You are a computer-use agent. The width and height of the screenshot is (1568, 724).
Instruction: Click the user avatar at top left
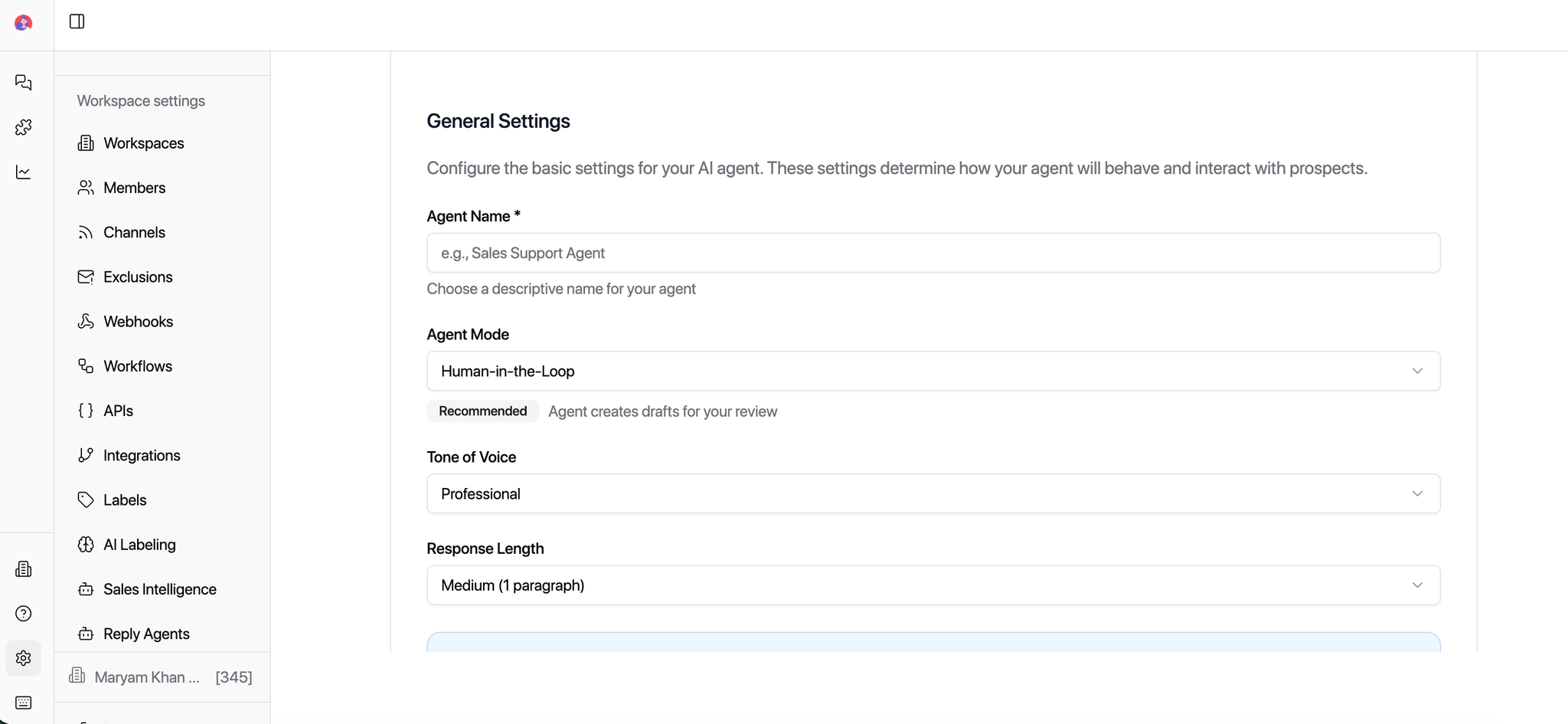[24, 23]
